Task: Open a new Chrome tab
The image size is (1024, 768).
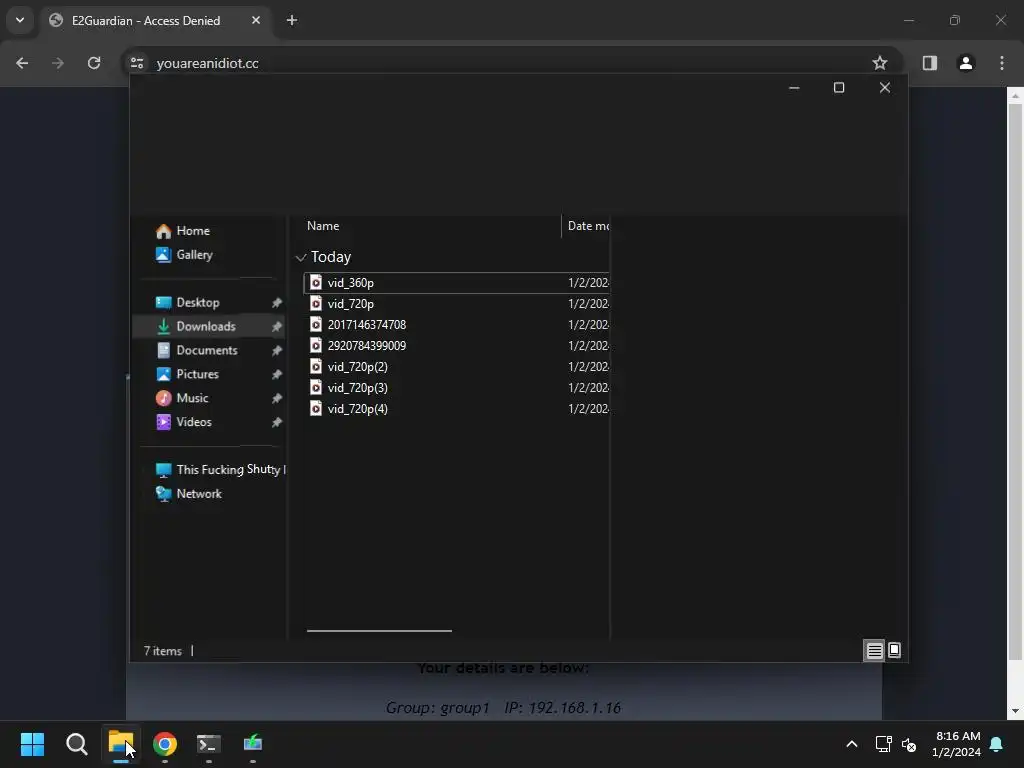Action: pyautogui.click(x=292, y=20)
